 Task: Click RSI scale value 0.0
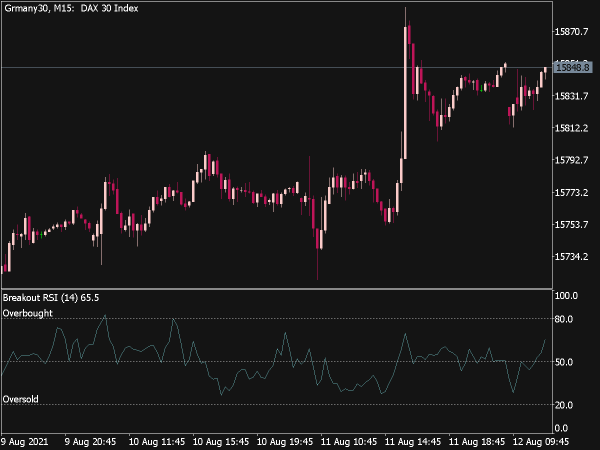pos(561,428)
